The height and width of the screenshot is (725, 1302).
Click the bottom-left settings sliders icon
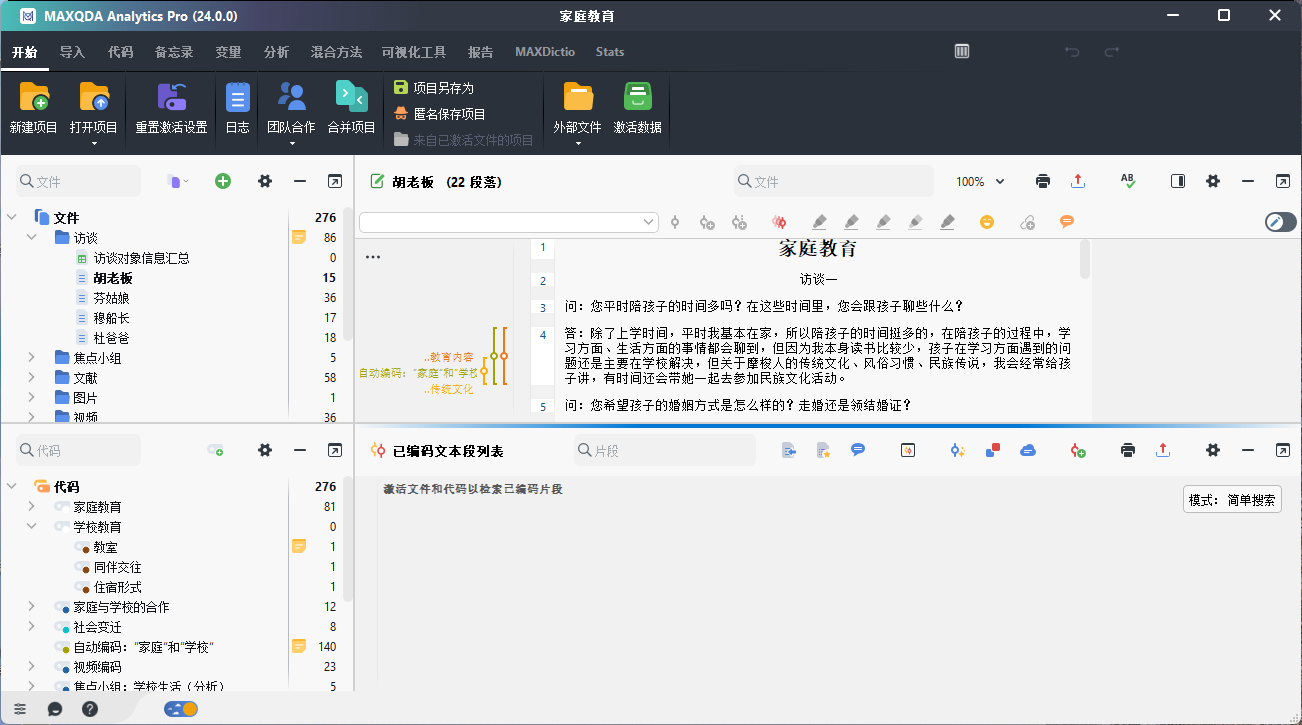[x=20, y=709]
